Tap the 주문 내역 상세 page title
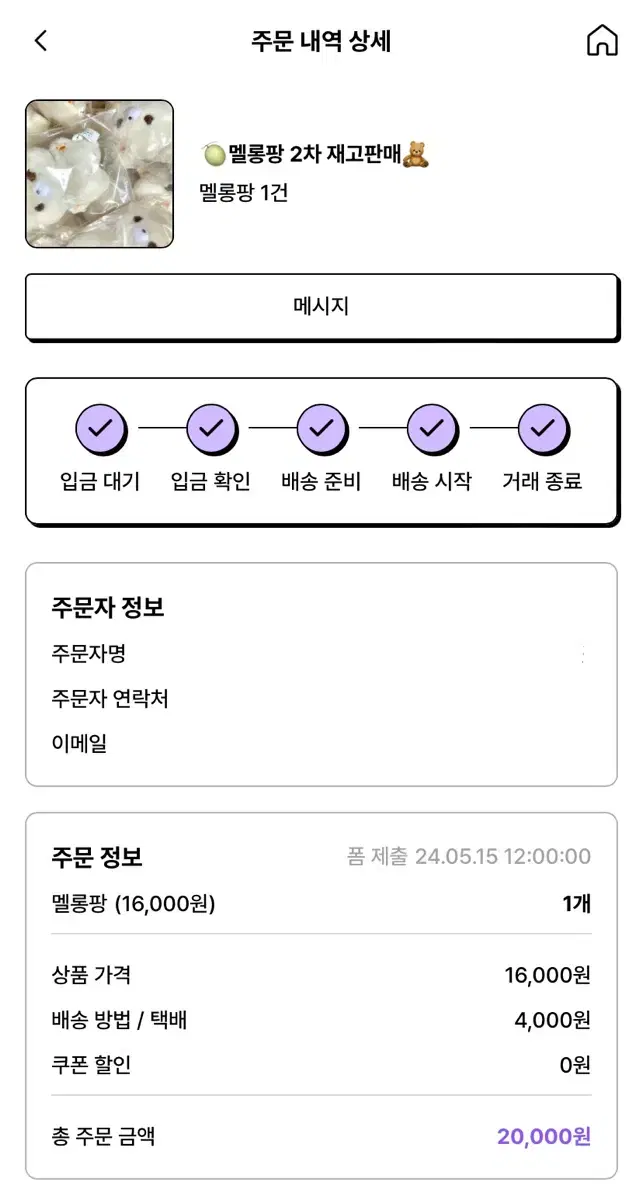The width and height of the screenshot is (643, 1200). (321, 41)
